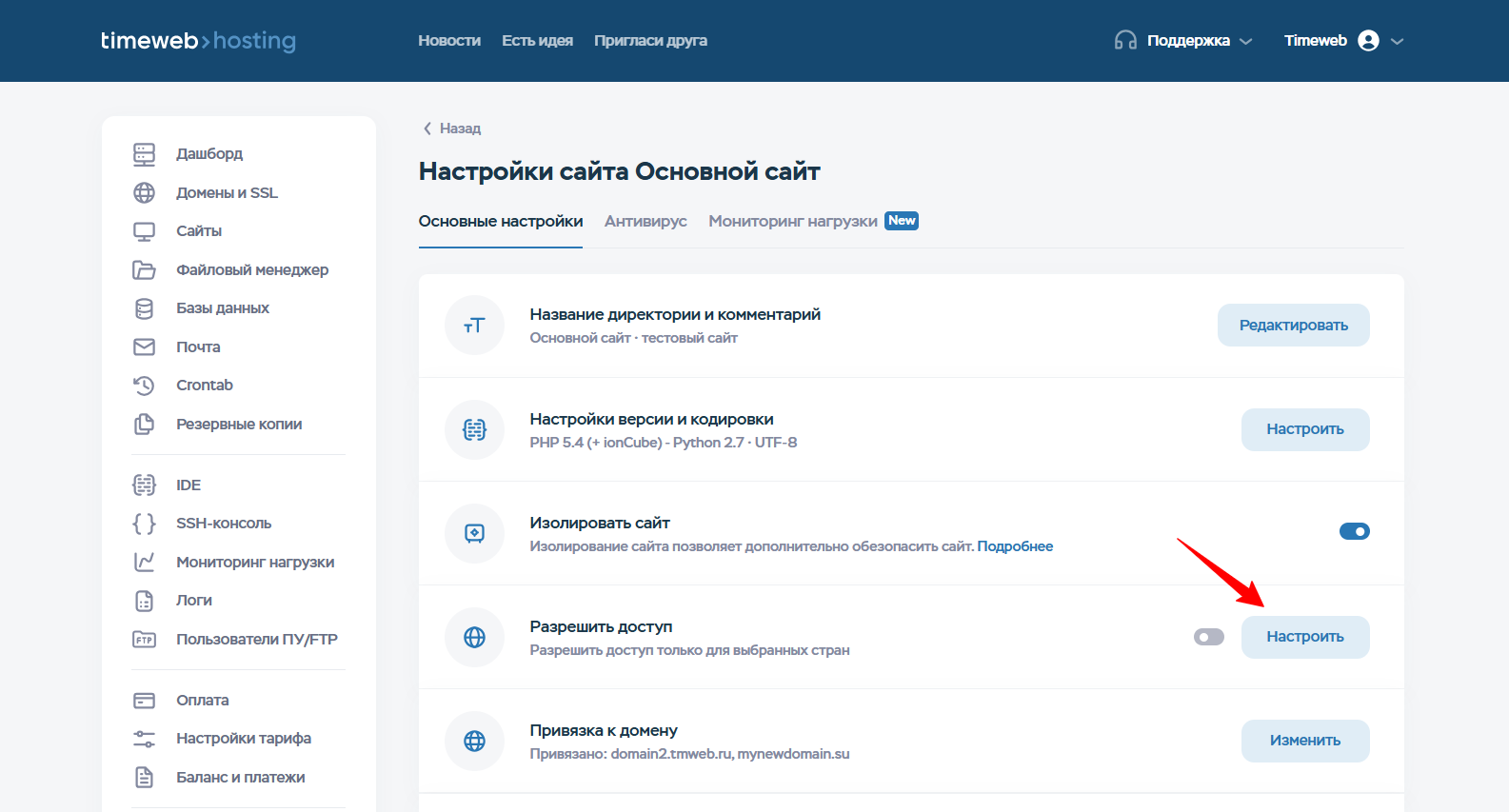Viewport: 1509px width, 812px height.
Task: Click the Домены и SSL globe icon
Action: click(144, 192)
